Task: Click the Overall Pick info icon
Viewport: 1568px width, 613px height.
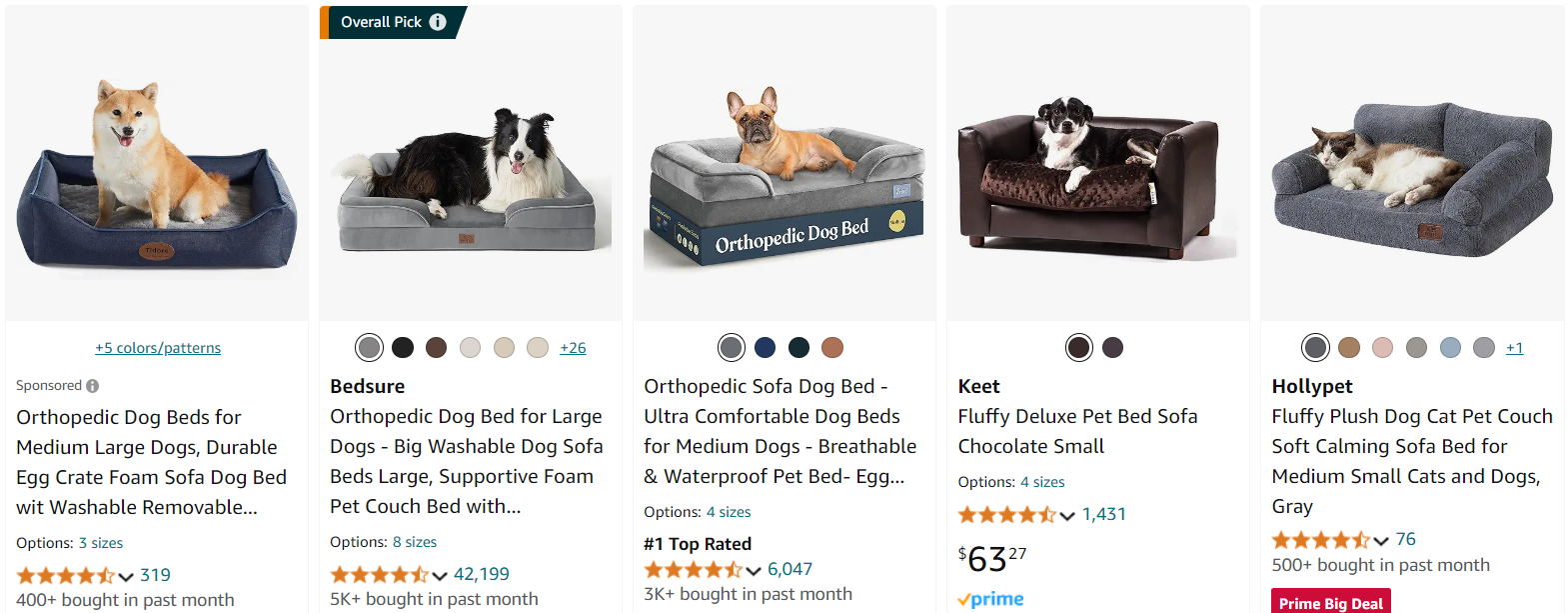Action: click(x=438, y=22)
